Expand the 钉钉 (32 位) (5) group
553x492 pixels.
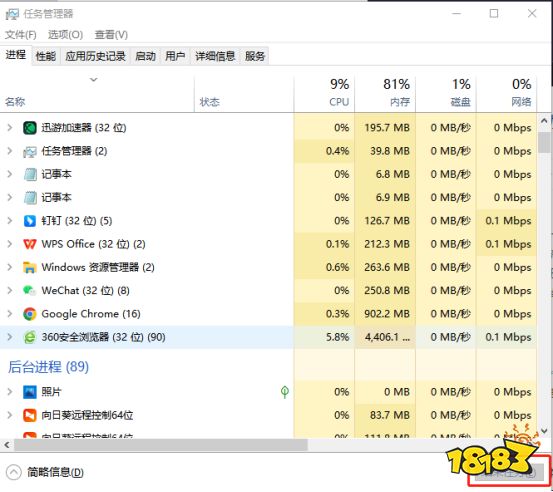10,221
